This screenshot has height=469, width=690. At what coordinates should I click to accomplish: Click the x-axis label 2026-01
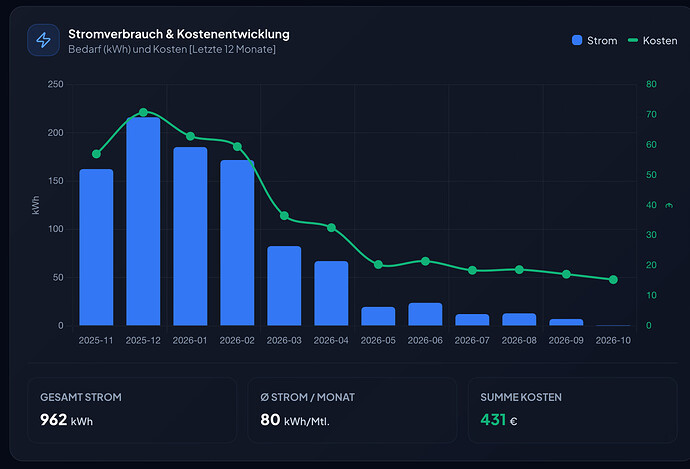click(x=190, y=341)
